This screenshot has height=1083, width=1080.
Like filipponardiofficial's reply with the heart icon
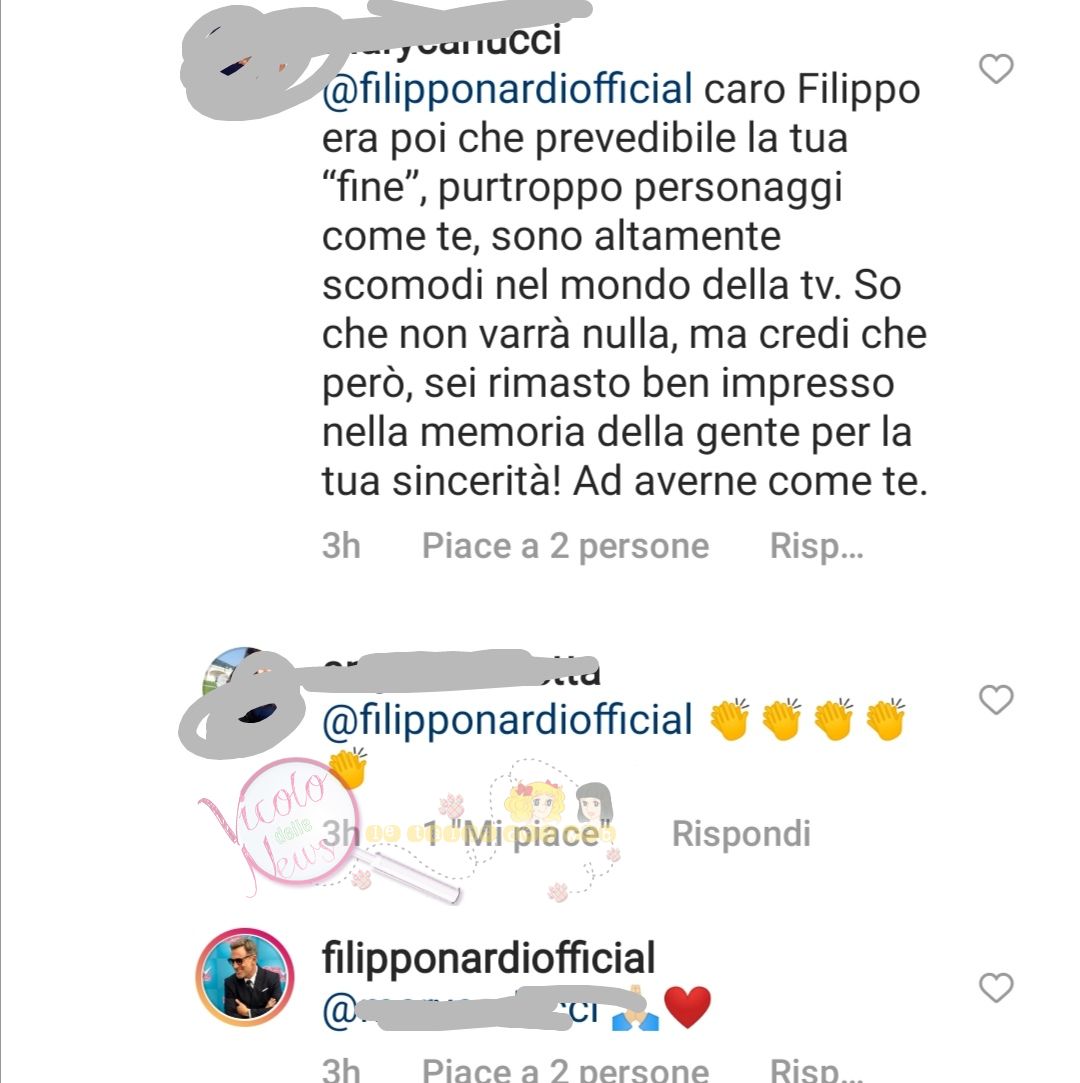click(x=996, y=987)
